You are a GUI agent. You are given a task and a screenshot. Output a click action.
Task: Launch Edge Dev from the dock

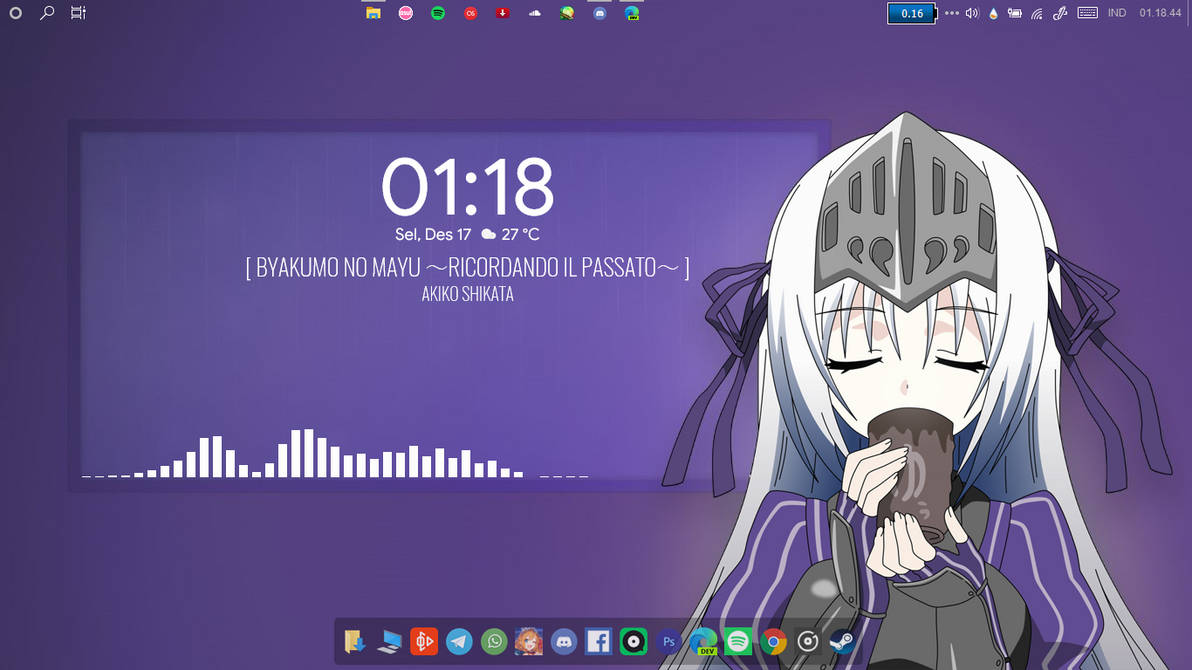coord(703,642)
